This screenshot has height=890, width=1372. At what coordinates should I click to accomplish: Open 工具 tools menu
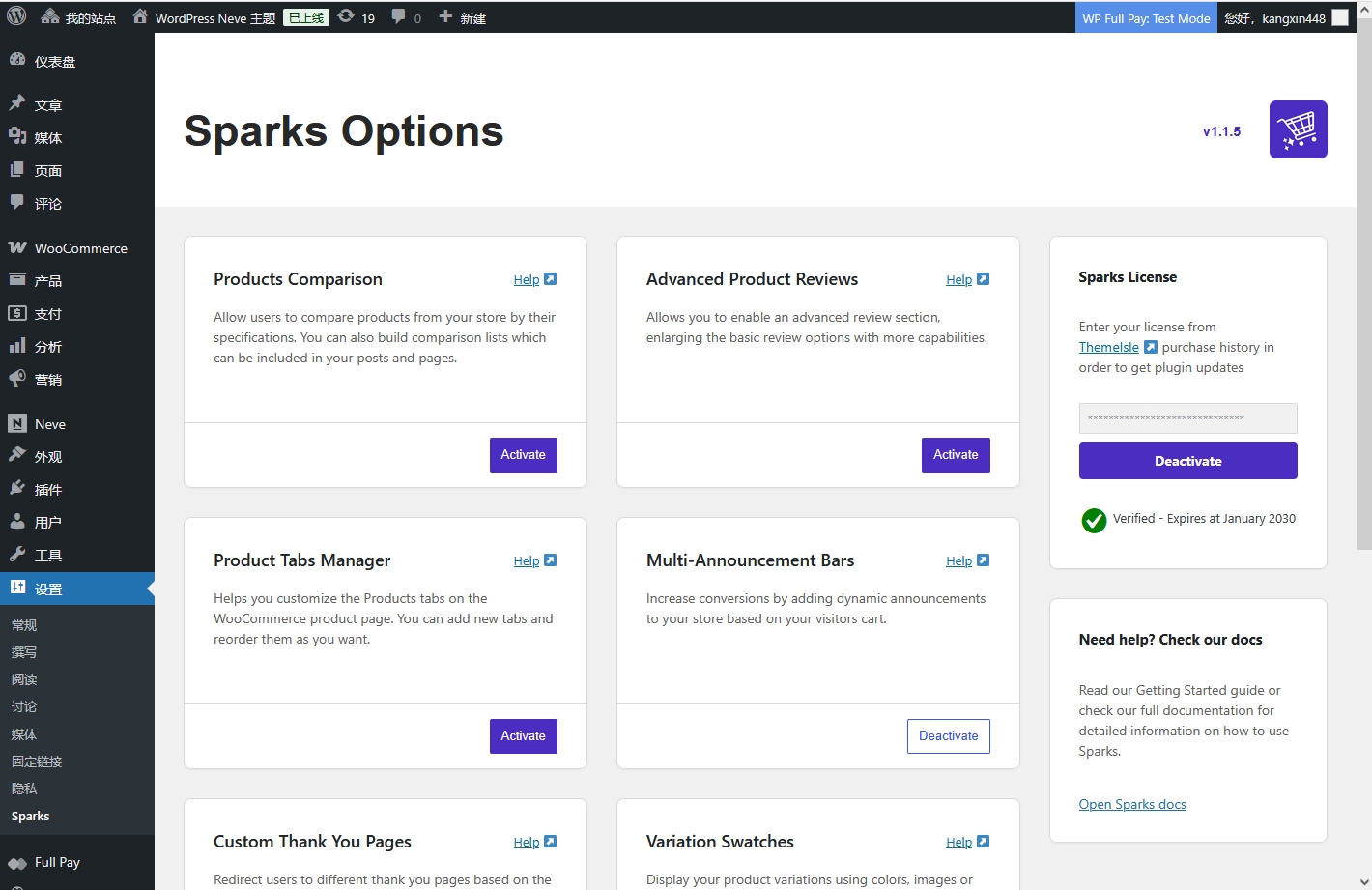click(x=77, y=555)
